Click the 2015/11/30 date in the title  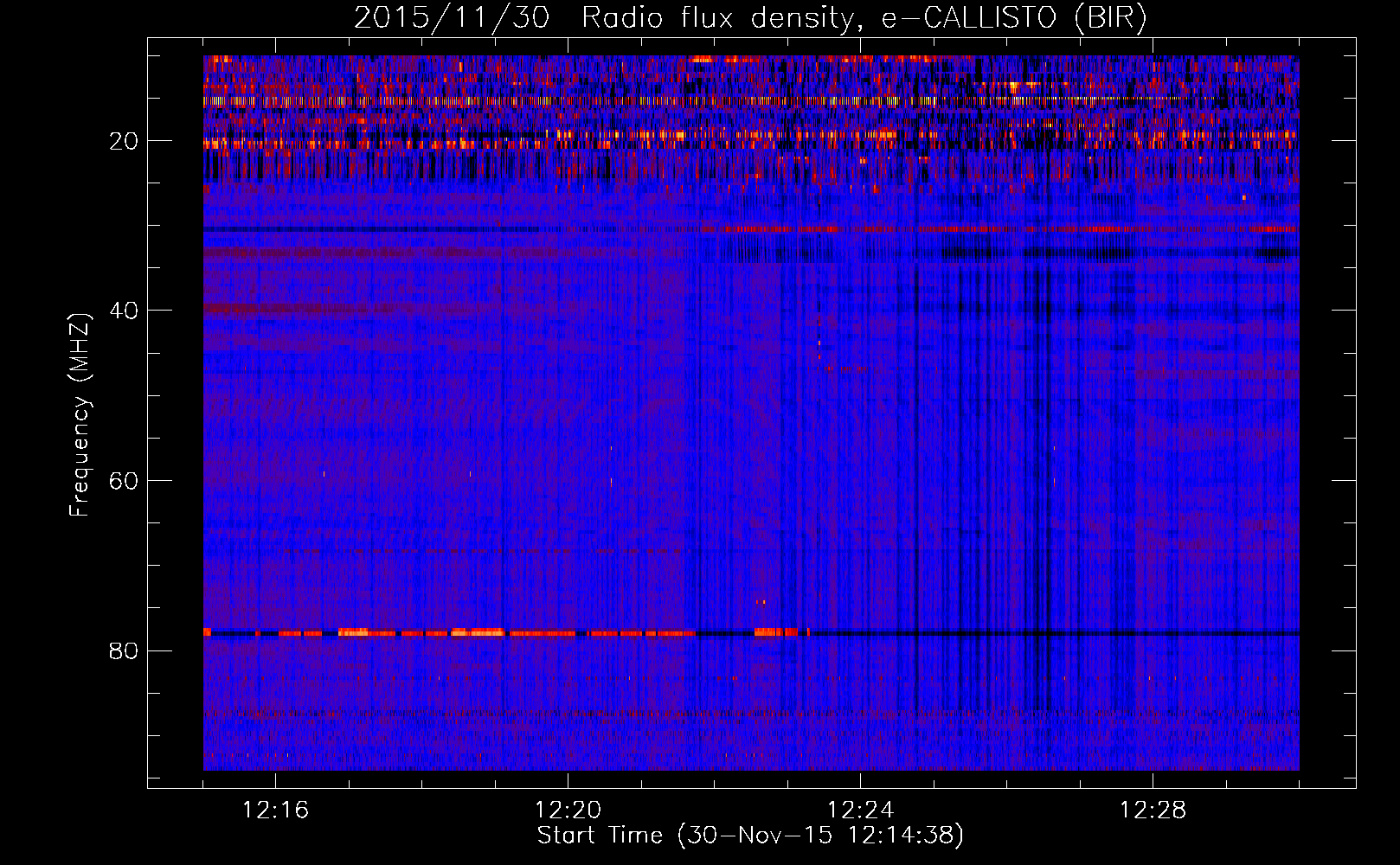(x=451, y=18)
